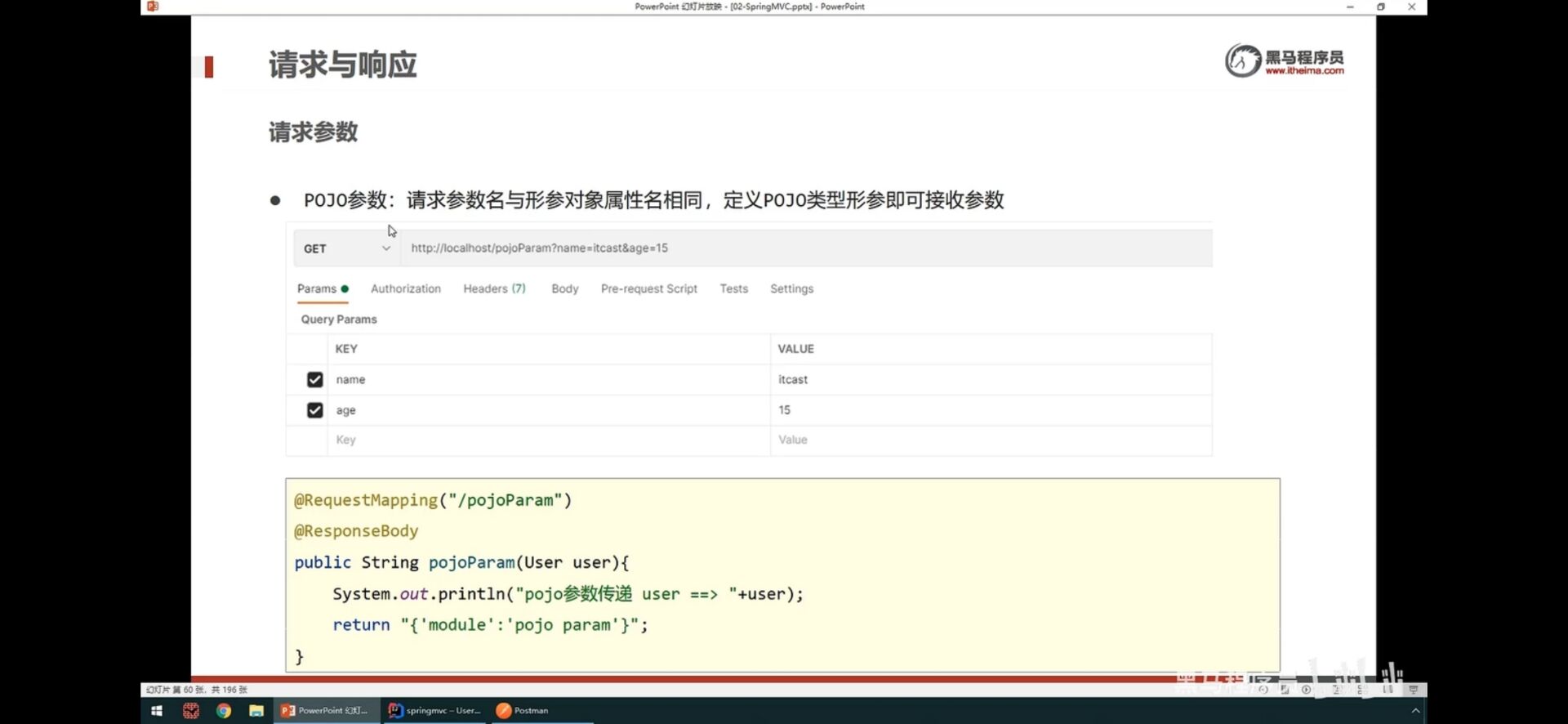Click the '15' value cell

(x=991, y=410)
